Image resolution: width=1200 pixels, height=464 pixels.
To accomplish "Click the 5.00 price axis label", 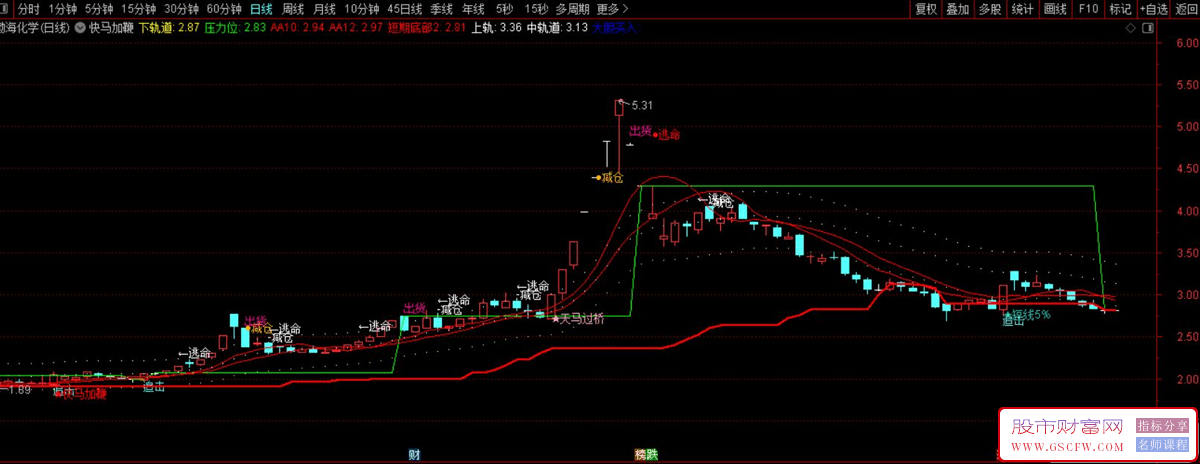I will tap(1185, 127).
